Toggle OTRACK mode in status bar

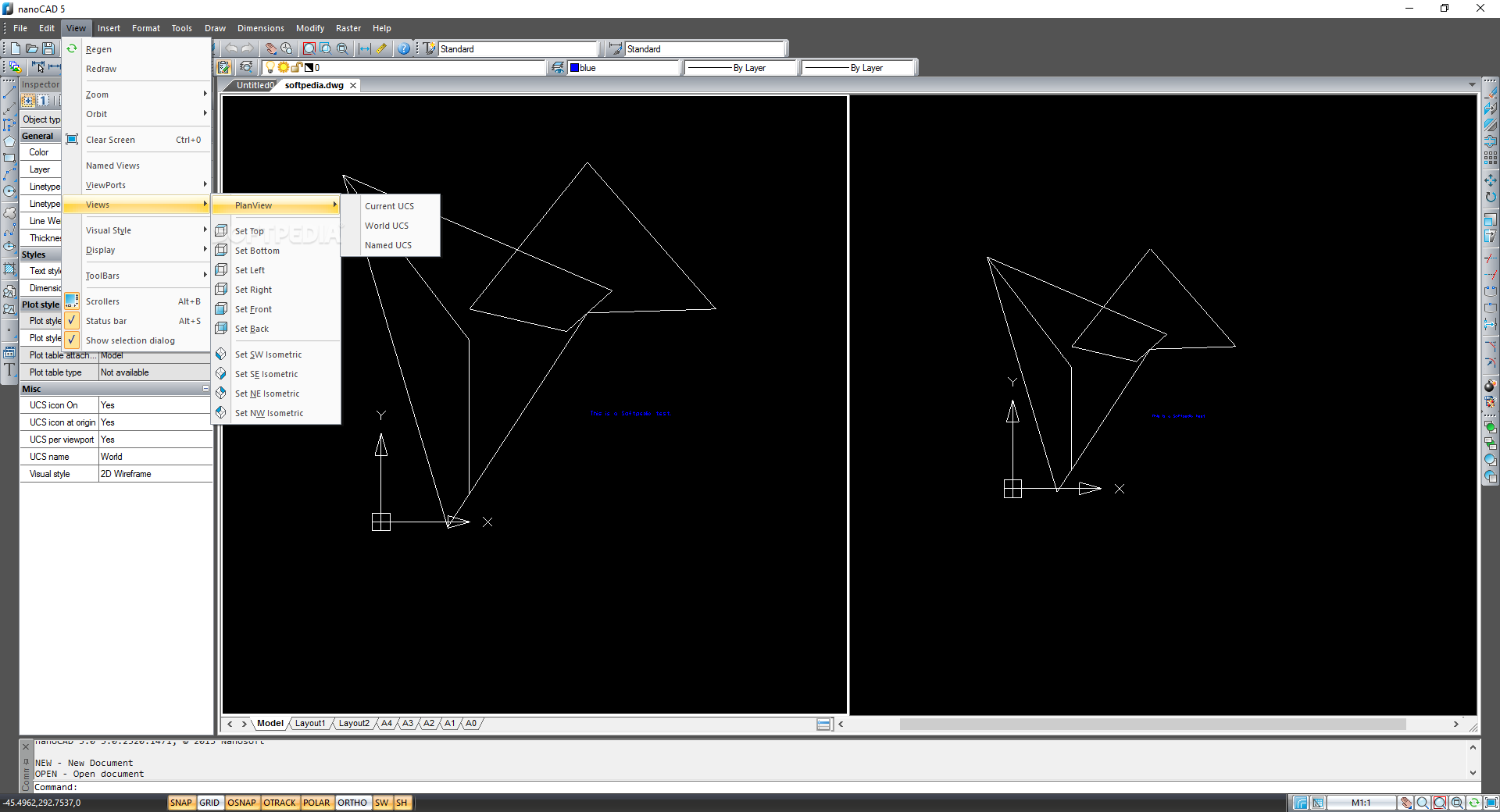pyautogui.click(x=280, y=803)
